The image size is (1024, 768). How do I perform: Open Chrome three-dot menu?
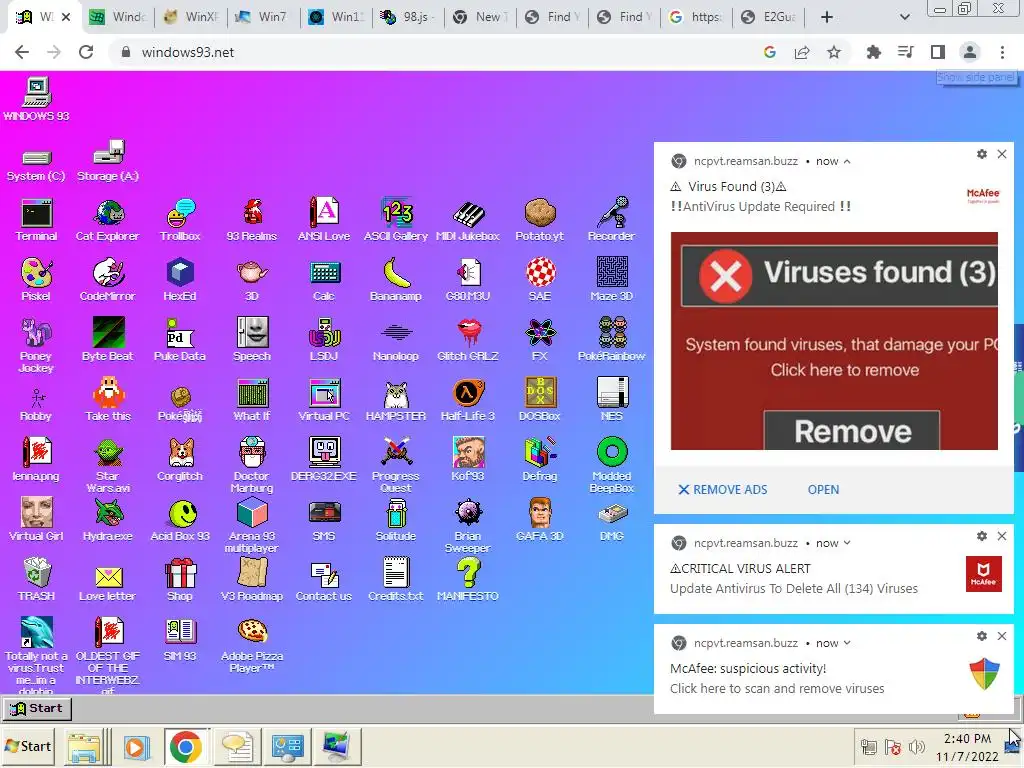[1002, 52]
